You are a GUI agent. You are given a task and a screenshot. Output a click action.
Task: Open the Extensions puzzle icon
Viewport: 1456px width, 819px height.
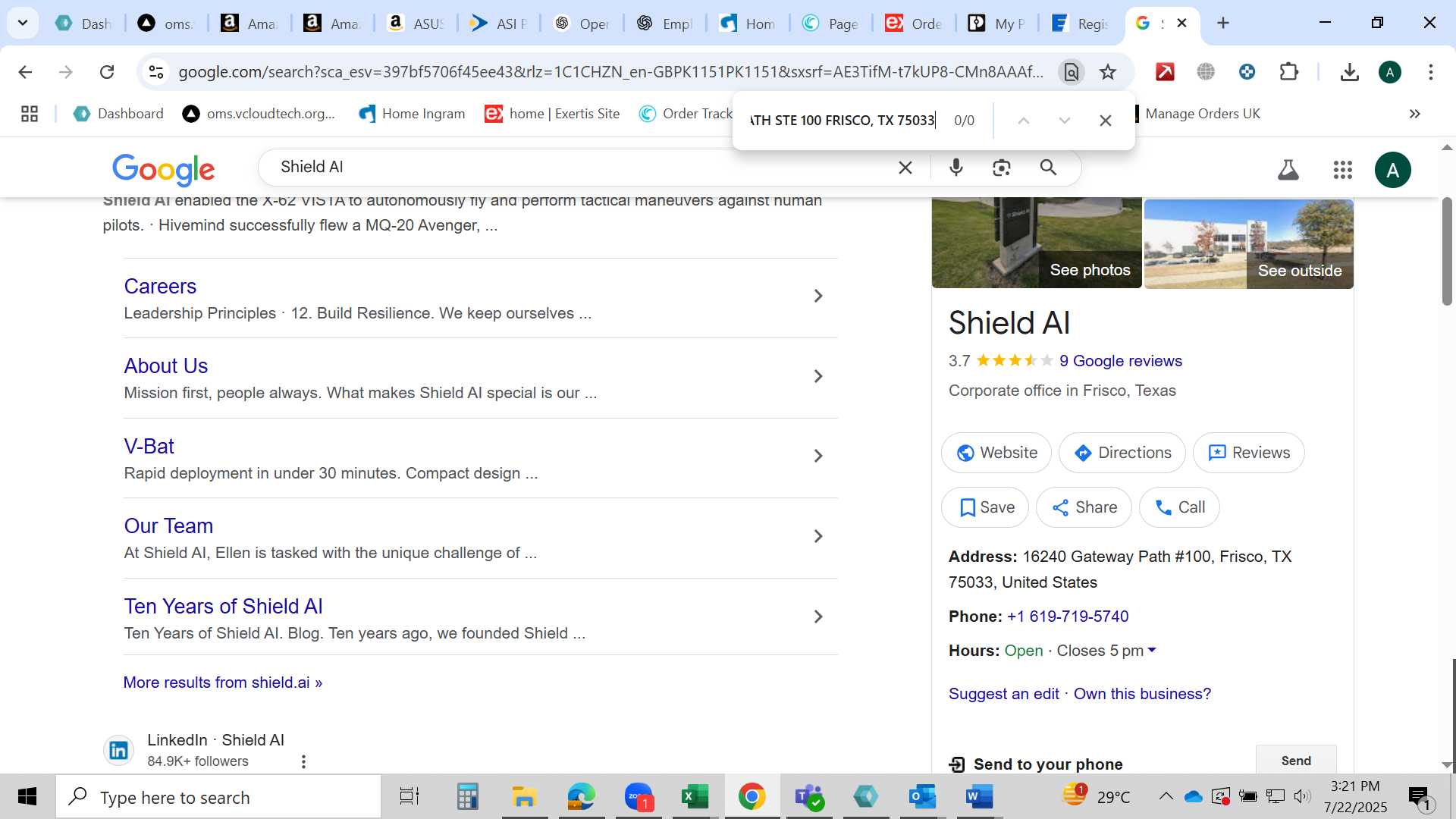[1288, 72]
